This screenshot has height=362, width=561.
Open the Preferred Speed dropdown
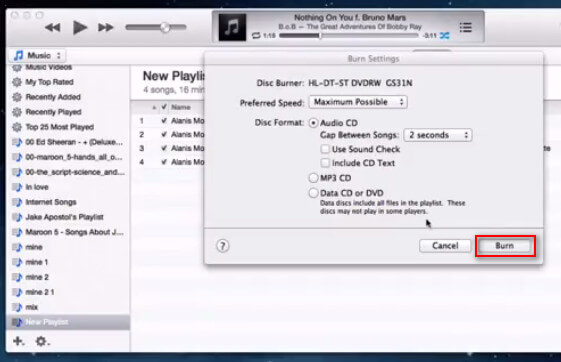(358, 102)
